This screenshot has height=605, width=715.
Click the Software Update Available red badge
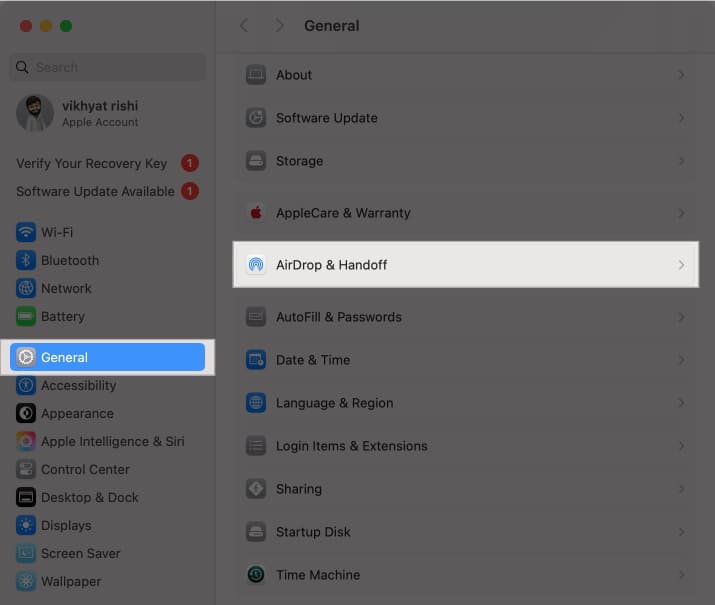[x=190, y=191]
